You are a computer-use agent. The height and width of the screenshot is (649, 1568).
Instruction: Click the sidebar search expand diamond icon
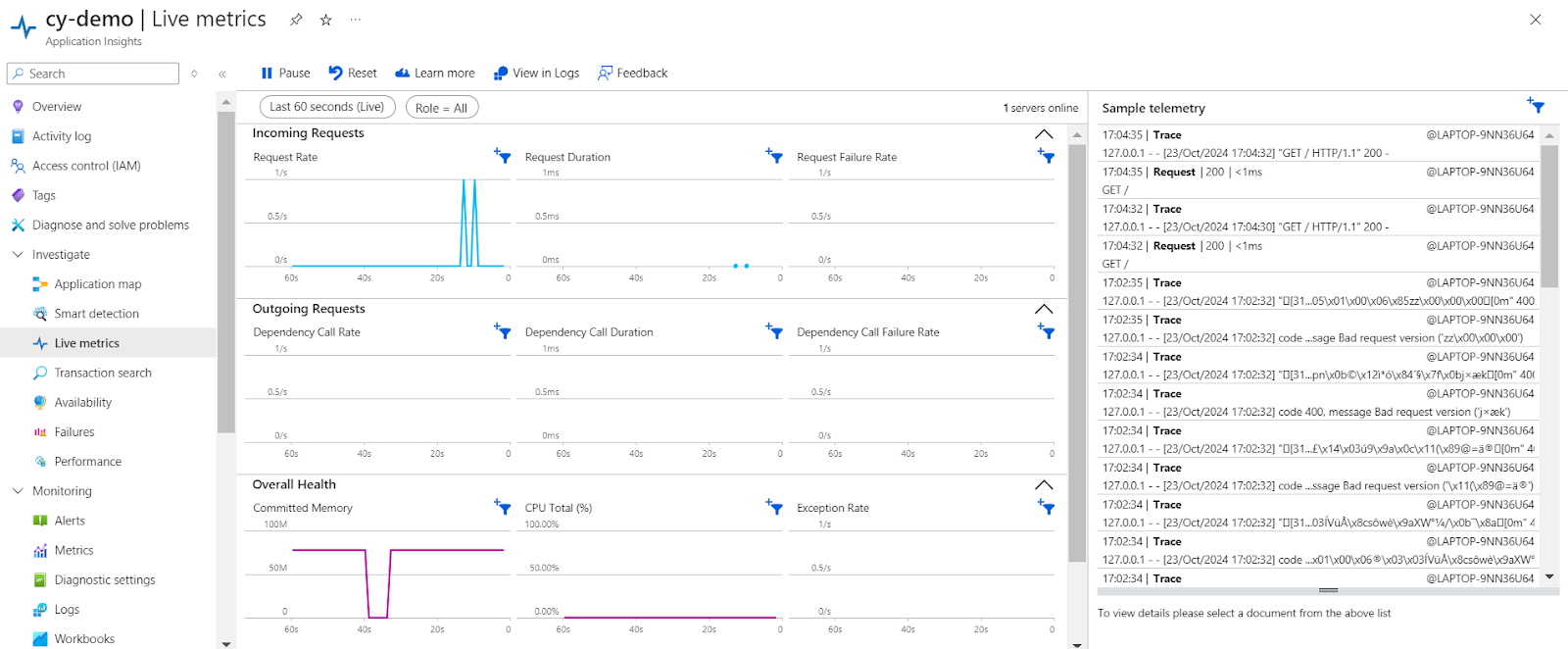coord(194,74)
